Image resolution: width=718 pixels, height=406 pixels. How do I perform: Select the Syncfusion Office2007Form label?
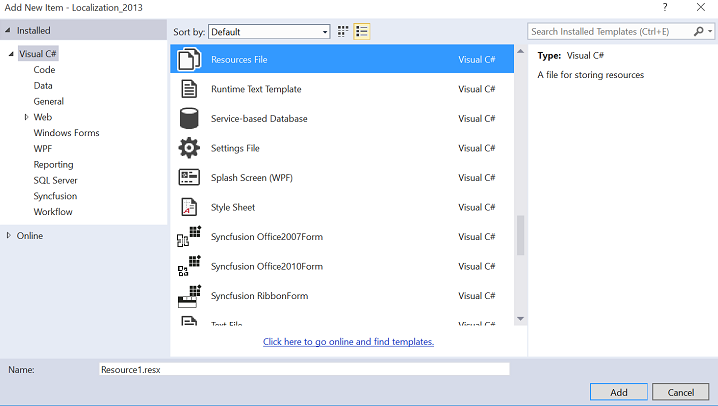click(x=267, y=237)
